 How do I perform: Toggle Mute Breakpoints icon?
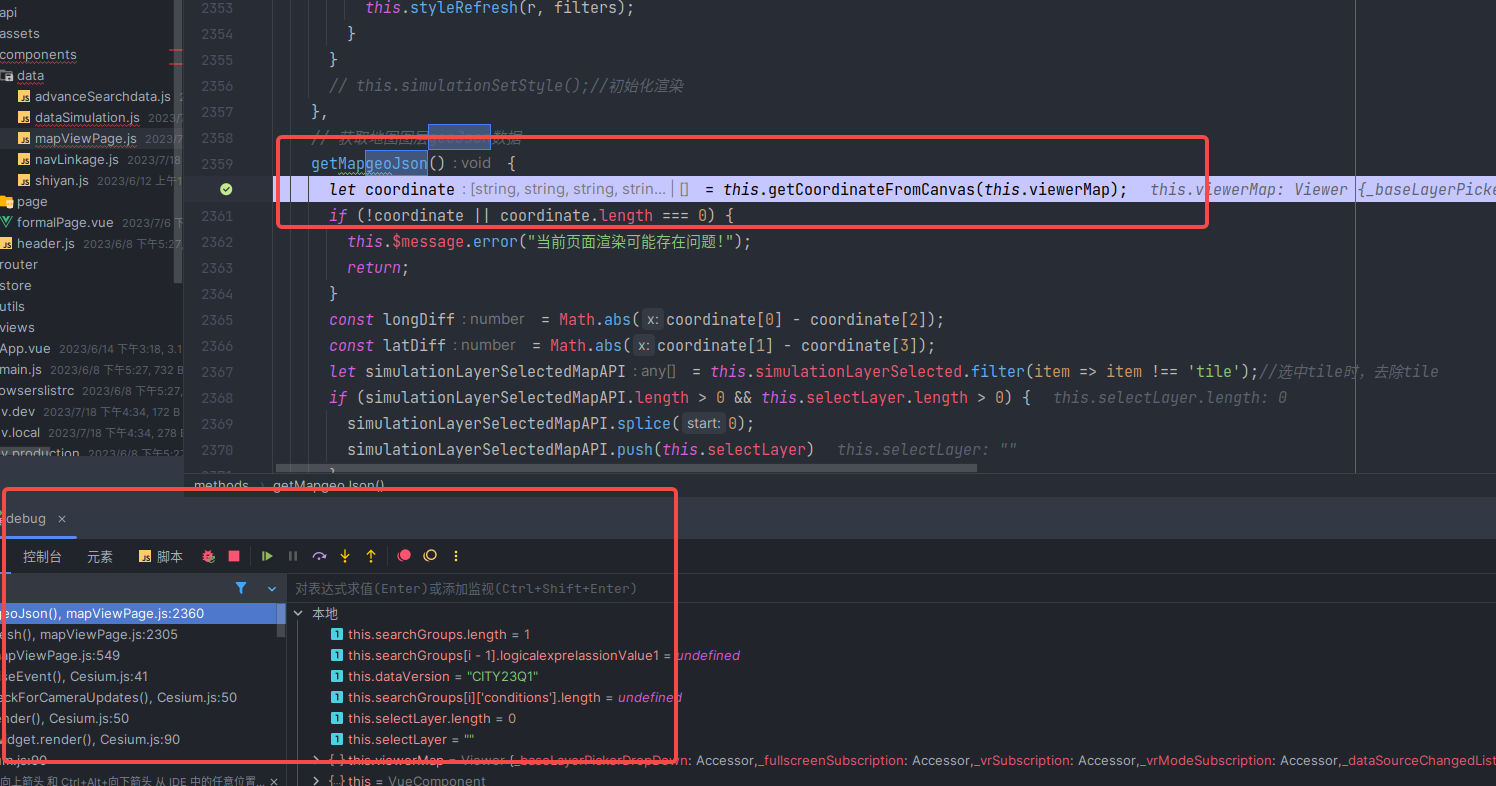coord(430,556)
